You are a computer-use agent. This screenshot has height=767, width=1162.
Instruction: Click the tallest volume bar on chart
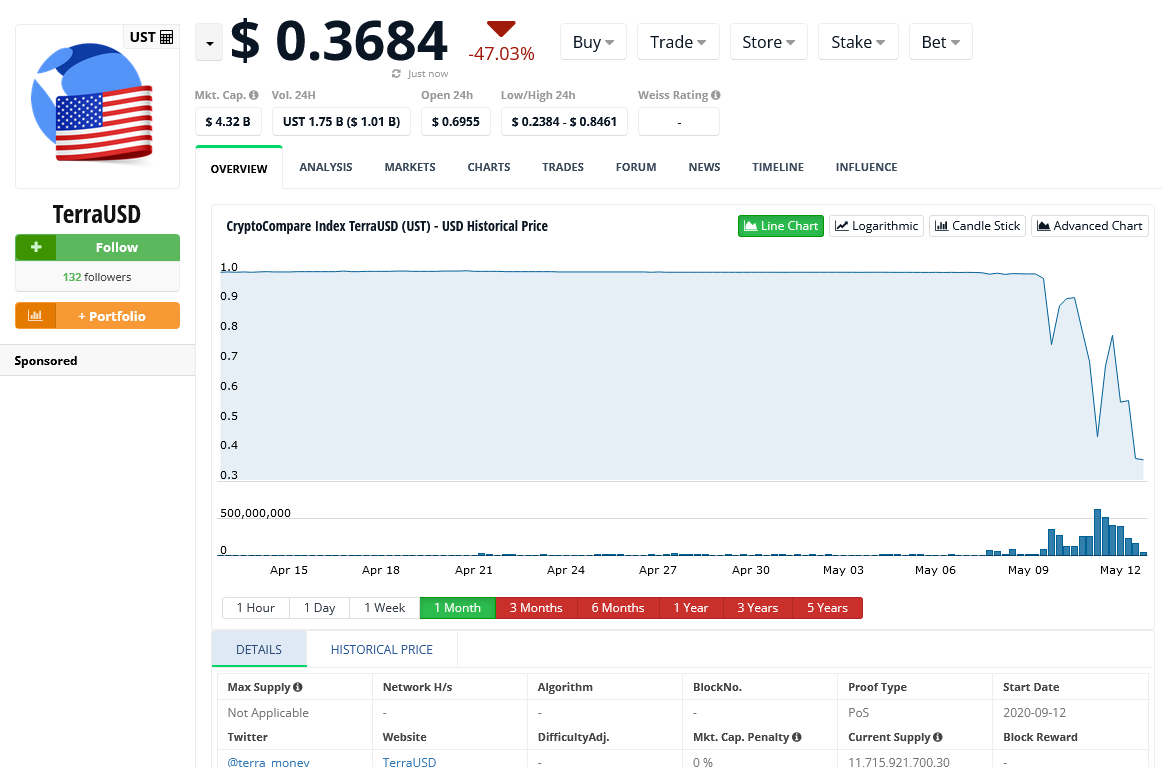[1098, 532]
